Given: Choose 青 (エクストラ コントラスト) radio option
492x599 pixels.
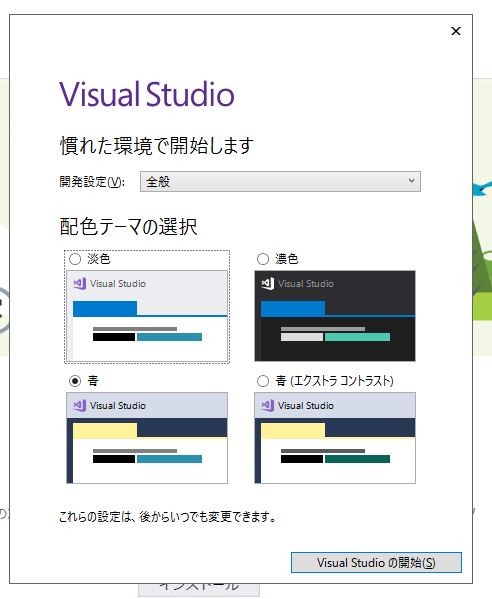Looking at the screenshot, I should pos(263,381).
